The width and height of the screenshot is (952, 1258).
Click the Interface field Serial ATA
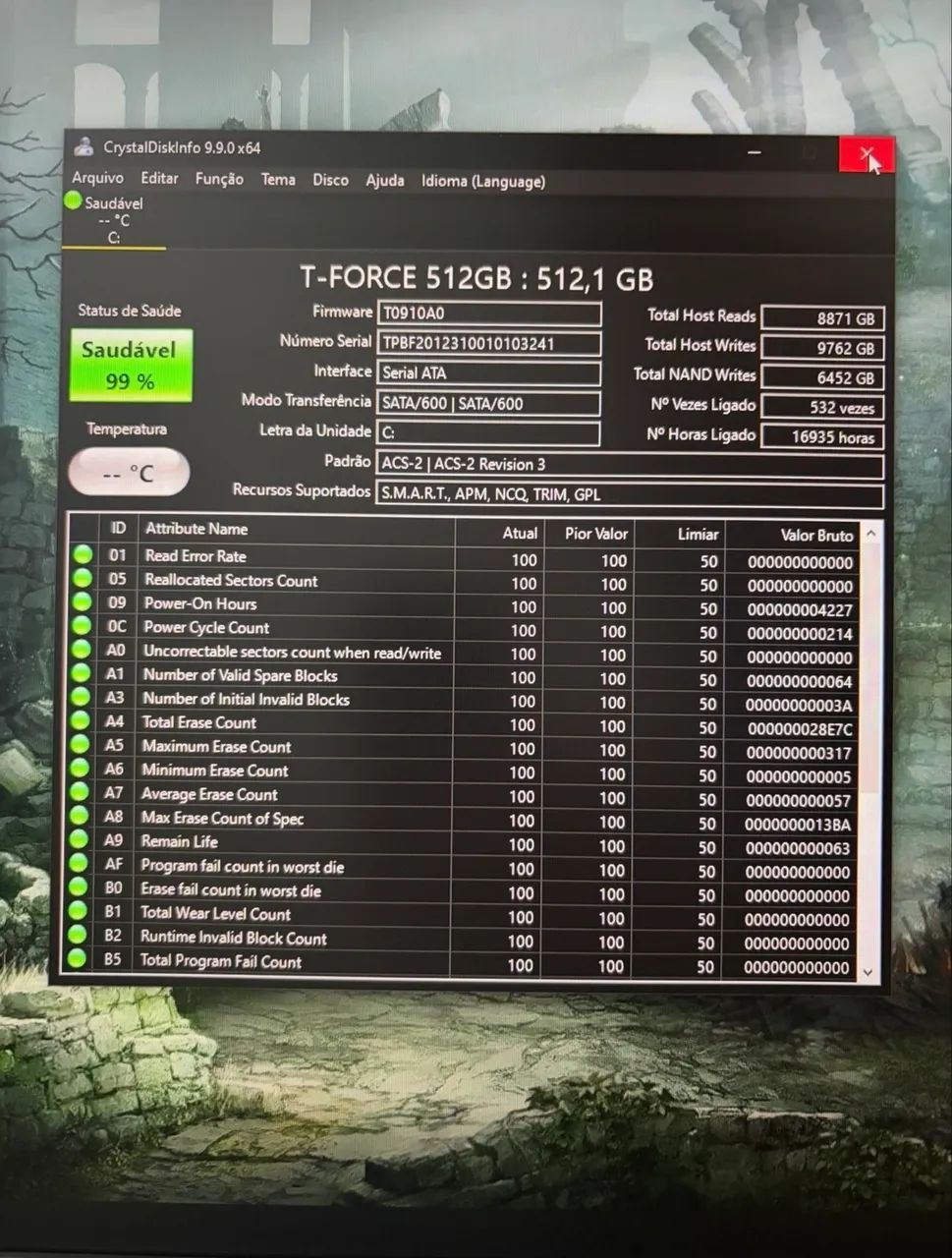[x=489, y=372]
